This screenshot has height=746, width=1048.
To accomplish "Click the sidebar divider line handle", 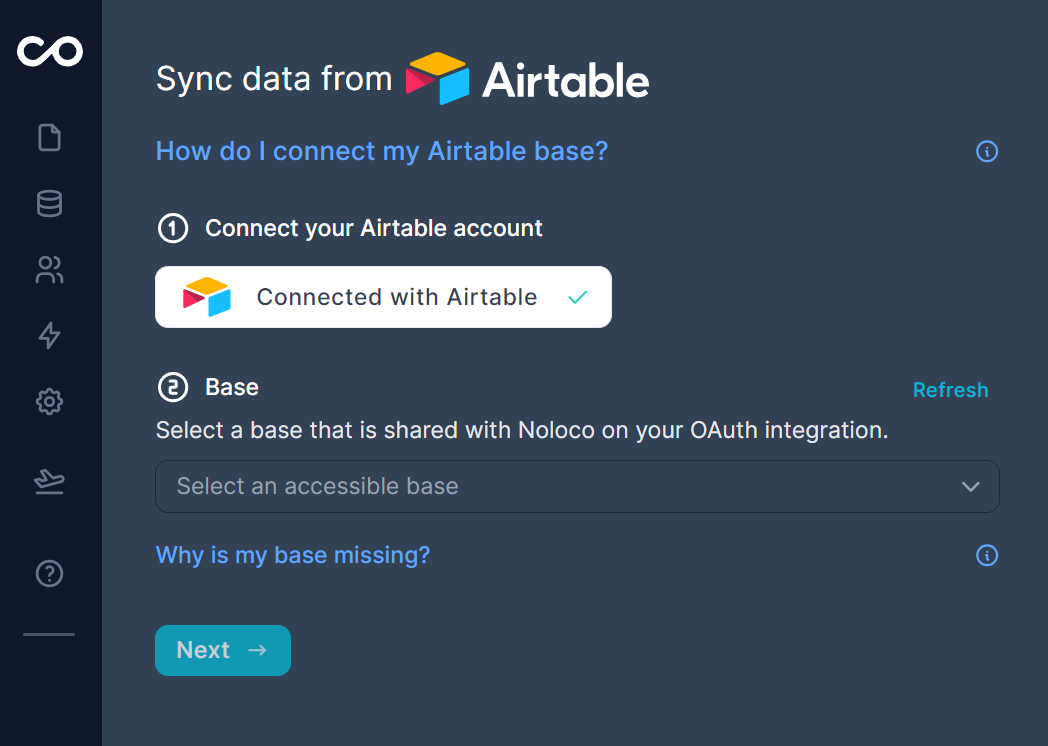I will pos(49,634).
